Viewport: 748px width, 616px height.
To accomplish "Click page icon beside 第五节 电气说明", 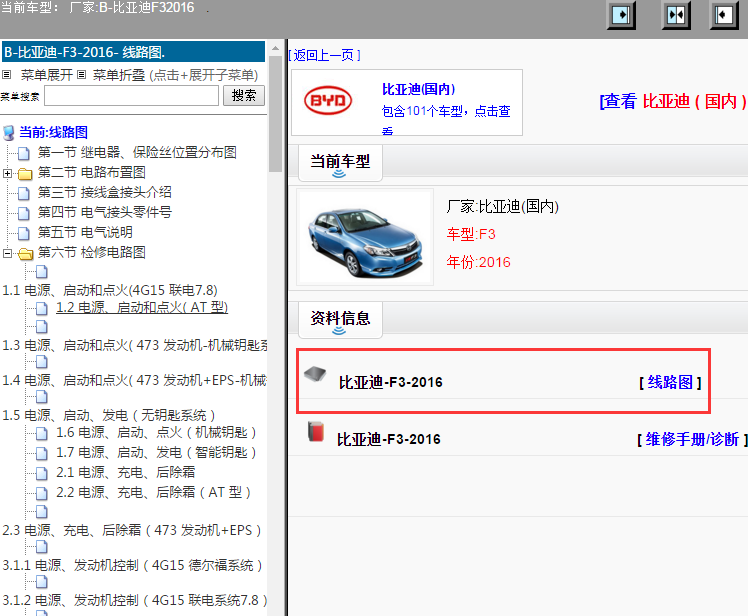I will [23, 233].
